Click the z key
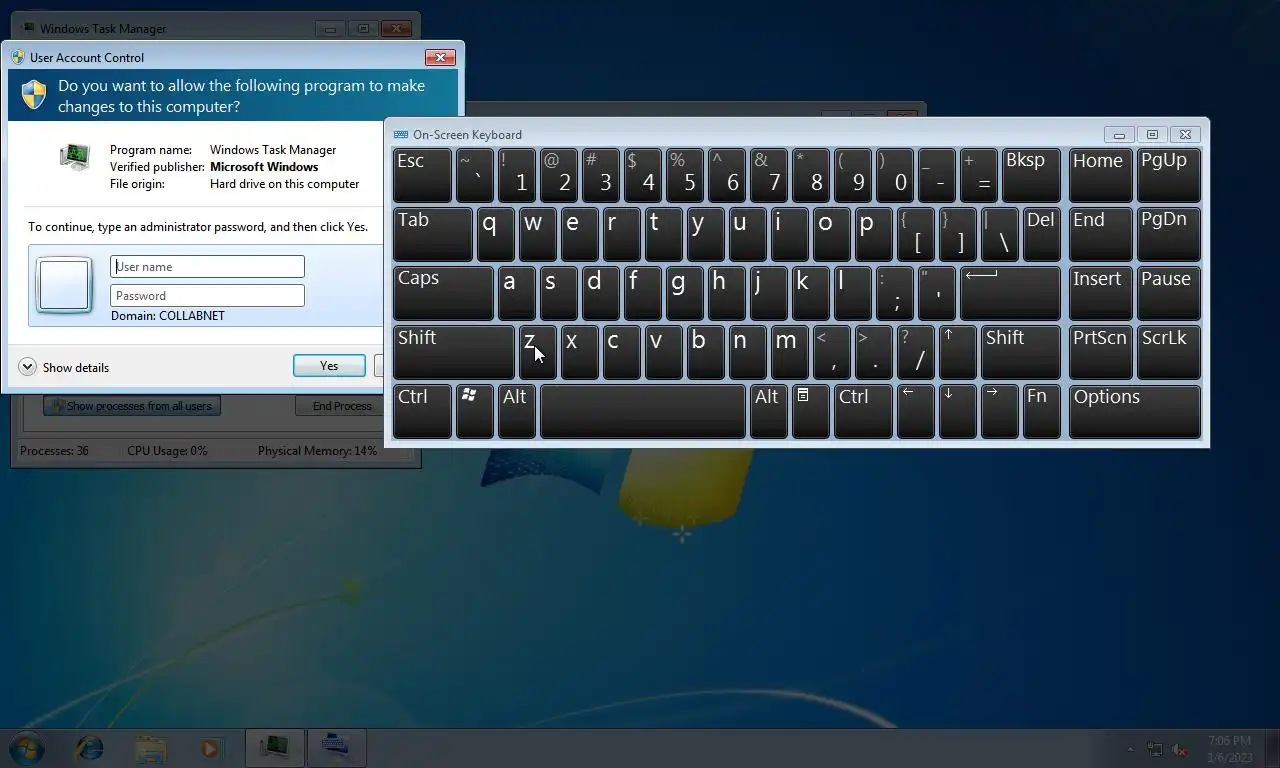The width and height of the screenshot is (1280, 768). (x=537, y=352)
